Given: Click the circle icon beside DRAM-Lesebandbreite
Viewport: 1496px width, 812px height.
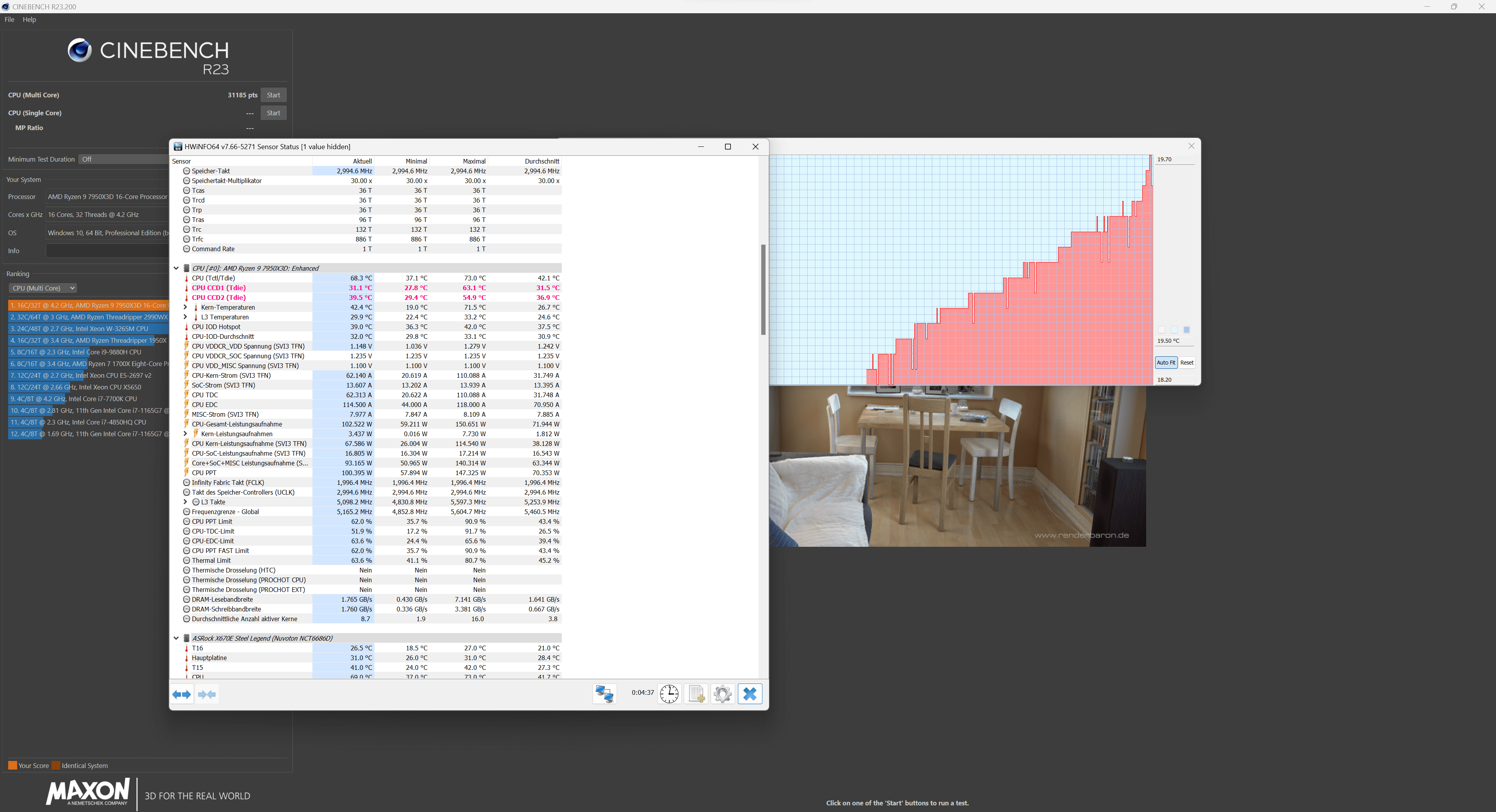Looking at the screenshot, I should [187, 600].
